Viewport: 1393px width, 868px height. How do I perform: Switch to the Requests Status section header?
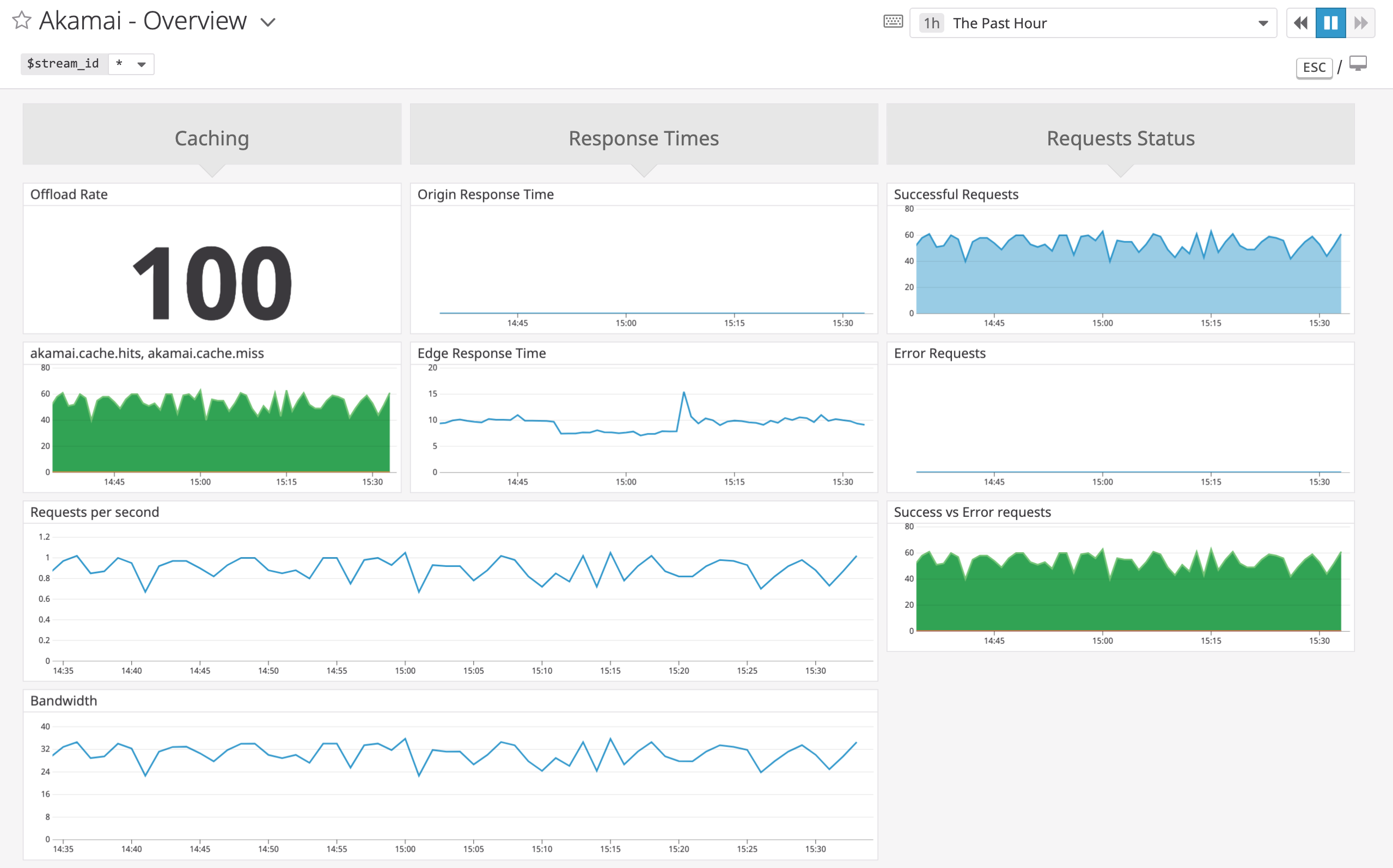pyautogui.click(x=1120, y=138)
